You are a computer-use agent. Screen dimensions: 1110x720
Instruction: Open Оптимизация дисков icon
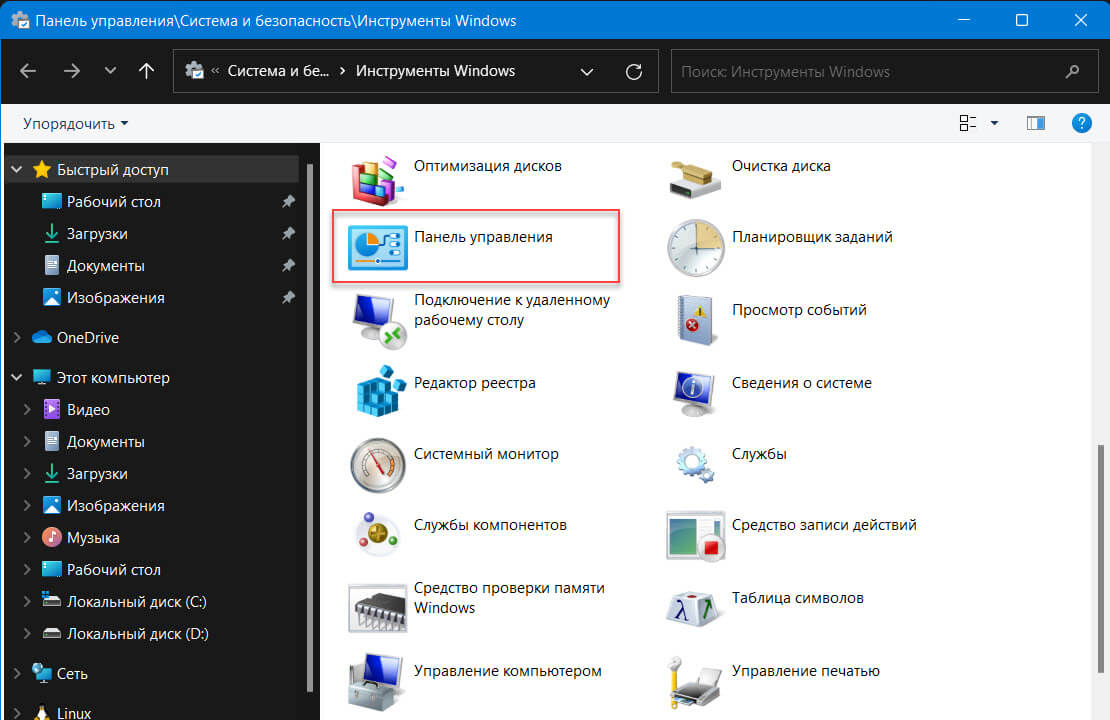tap(377, 181)
